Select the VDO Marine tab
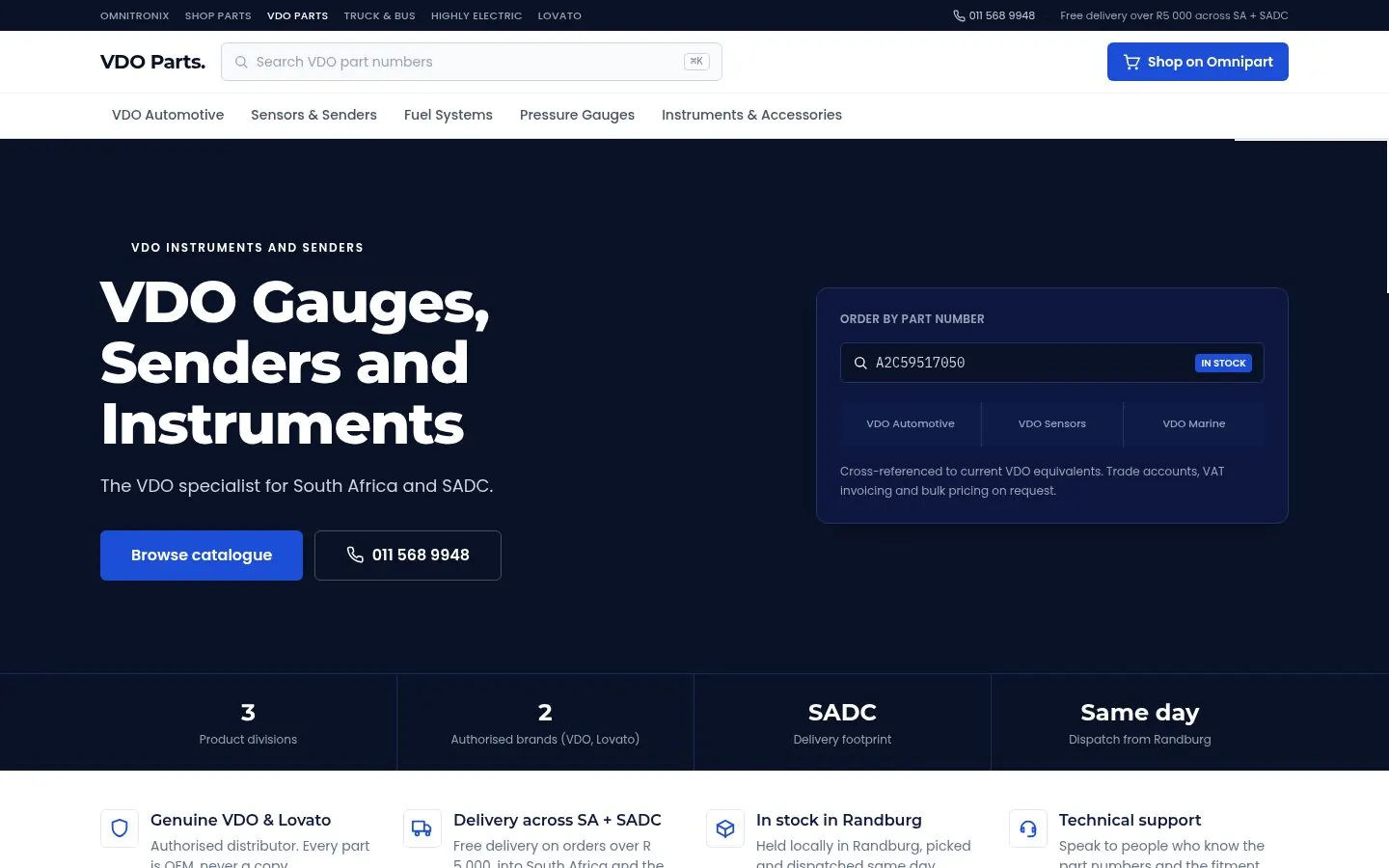Screen dimensions: 1389x868 pos(1194,423)
